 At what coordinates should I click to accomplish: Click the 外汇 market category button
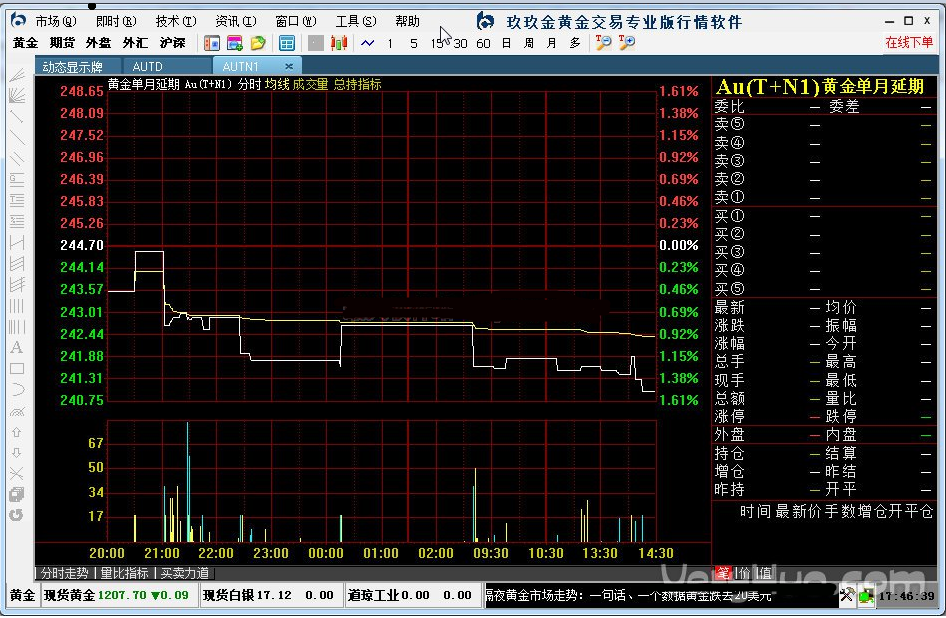[x=135, y=43]
